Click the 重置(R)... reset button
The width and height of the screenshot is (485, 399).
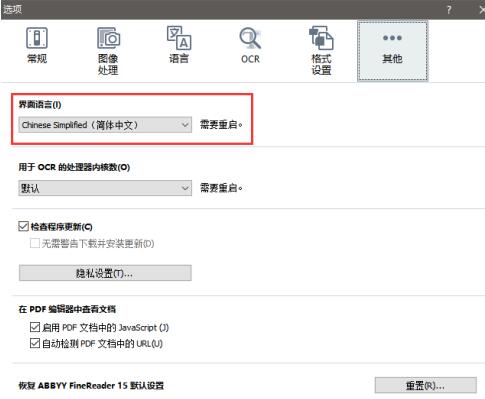425,386
